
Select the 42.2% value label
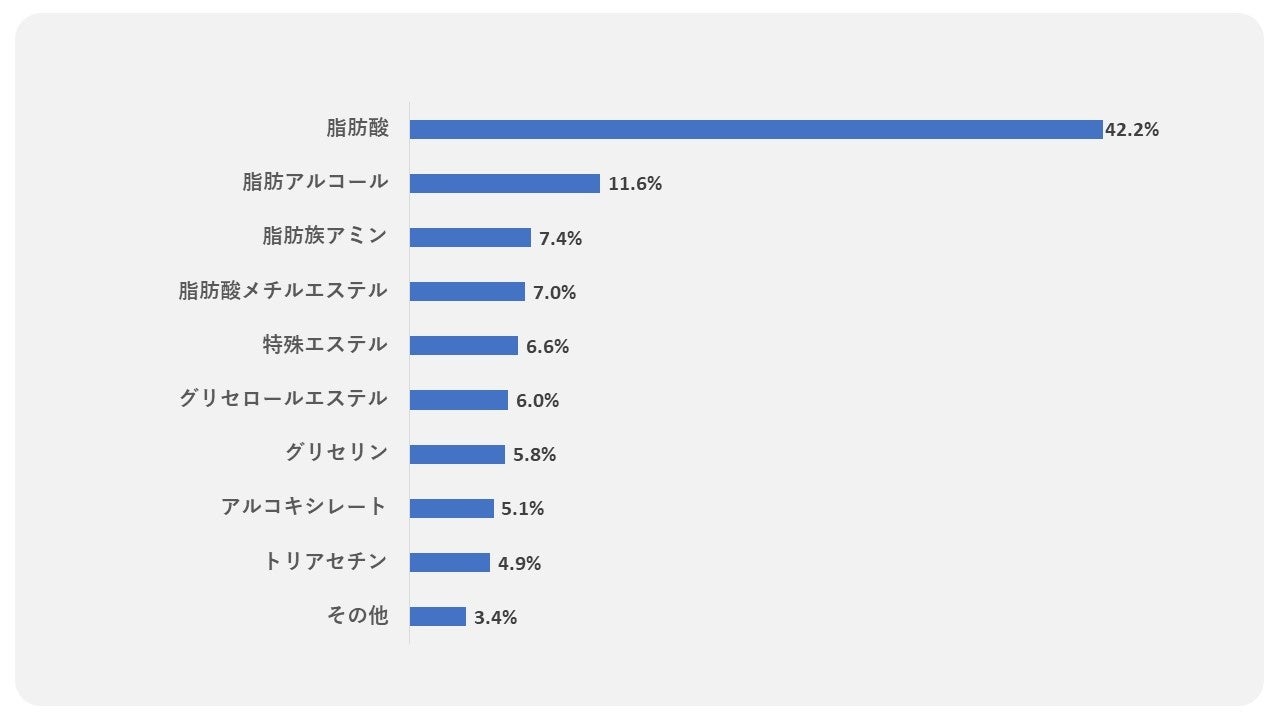1132,130
